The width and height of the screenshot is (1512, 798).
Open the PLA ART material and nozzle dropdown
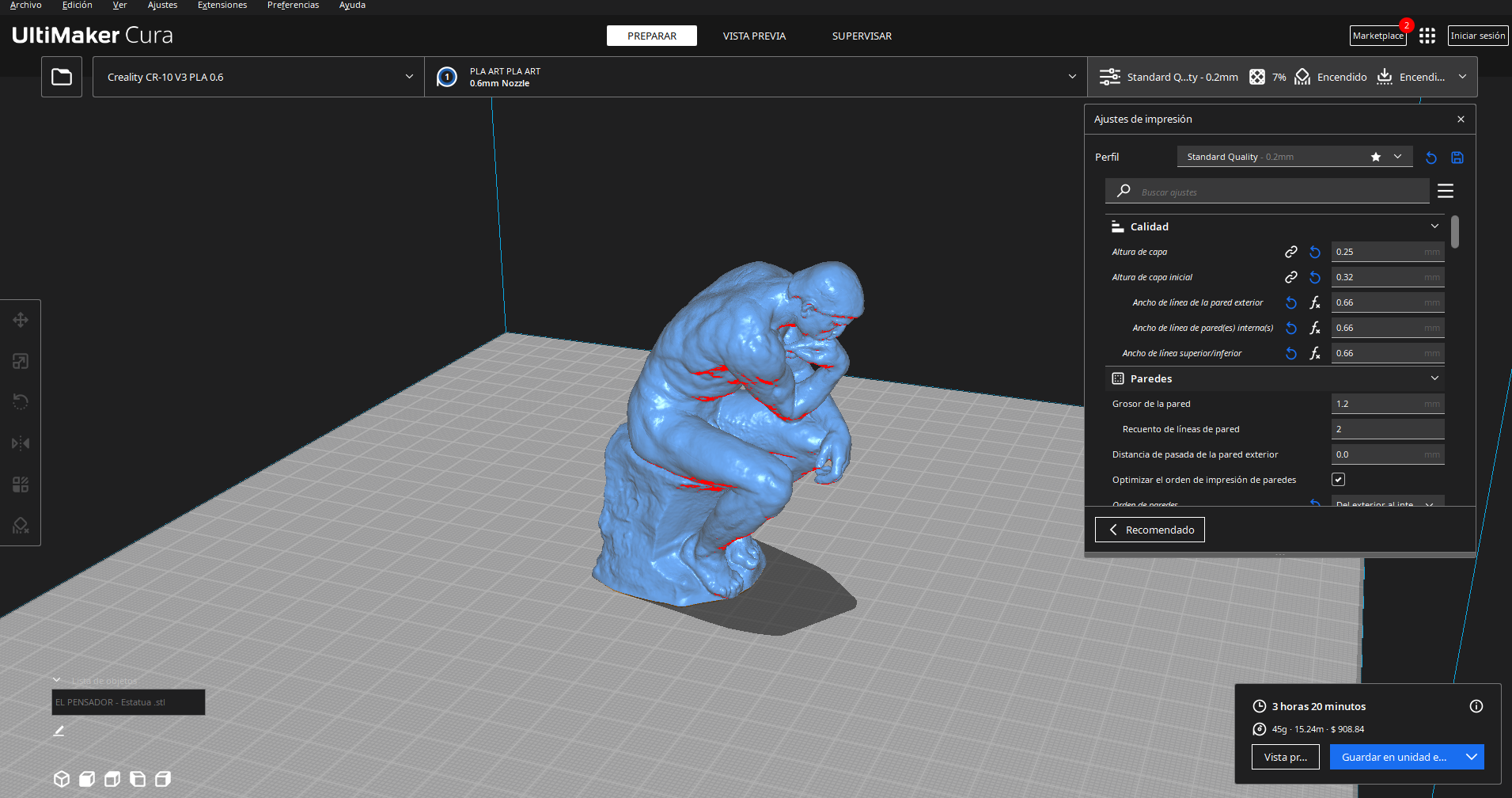756,77
